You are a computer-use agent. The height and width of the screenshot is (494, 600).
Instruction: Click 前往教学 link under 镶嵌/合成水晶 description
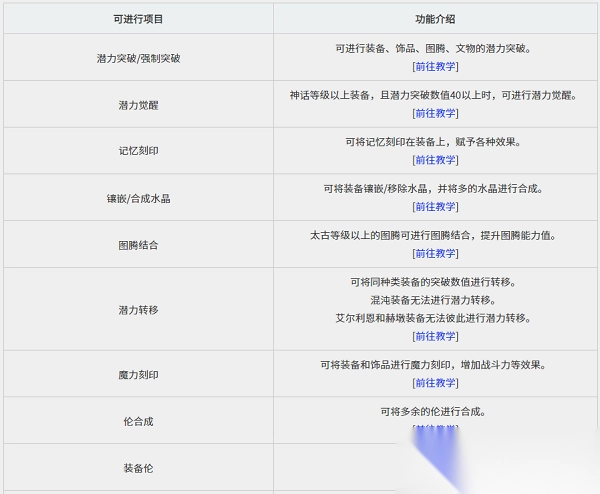[435, 207]
